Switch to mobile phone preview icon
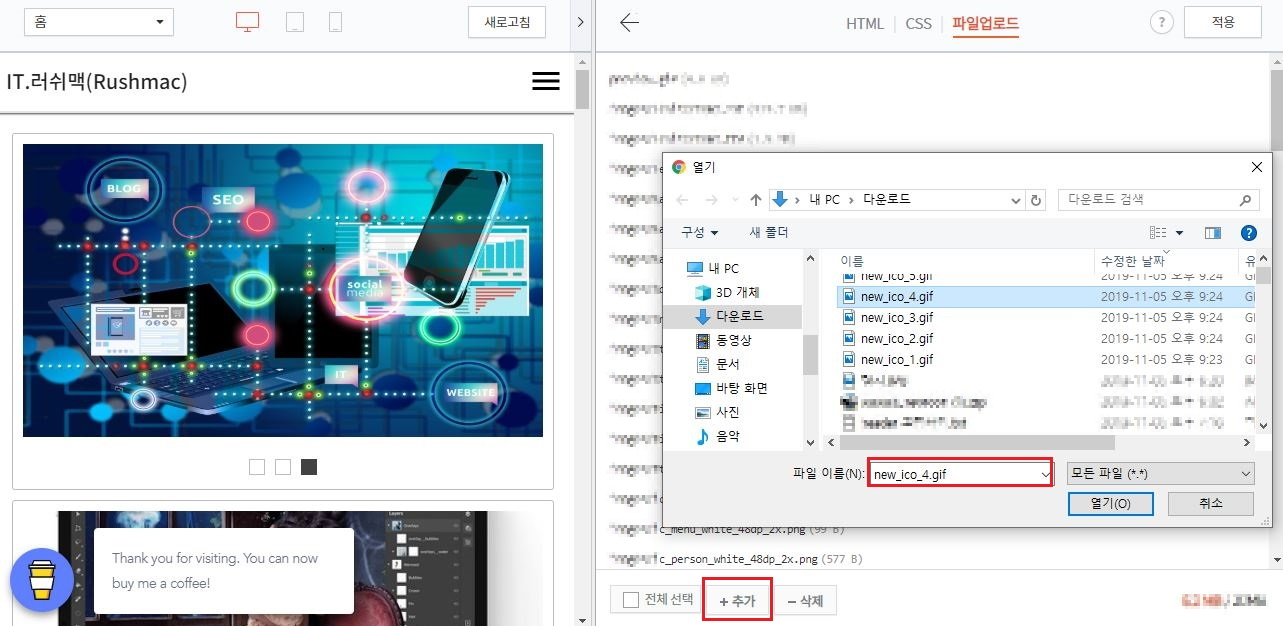This screenshot has height=626, width=1283. tap(335, 22)
